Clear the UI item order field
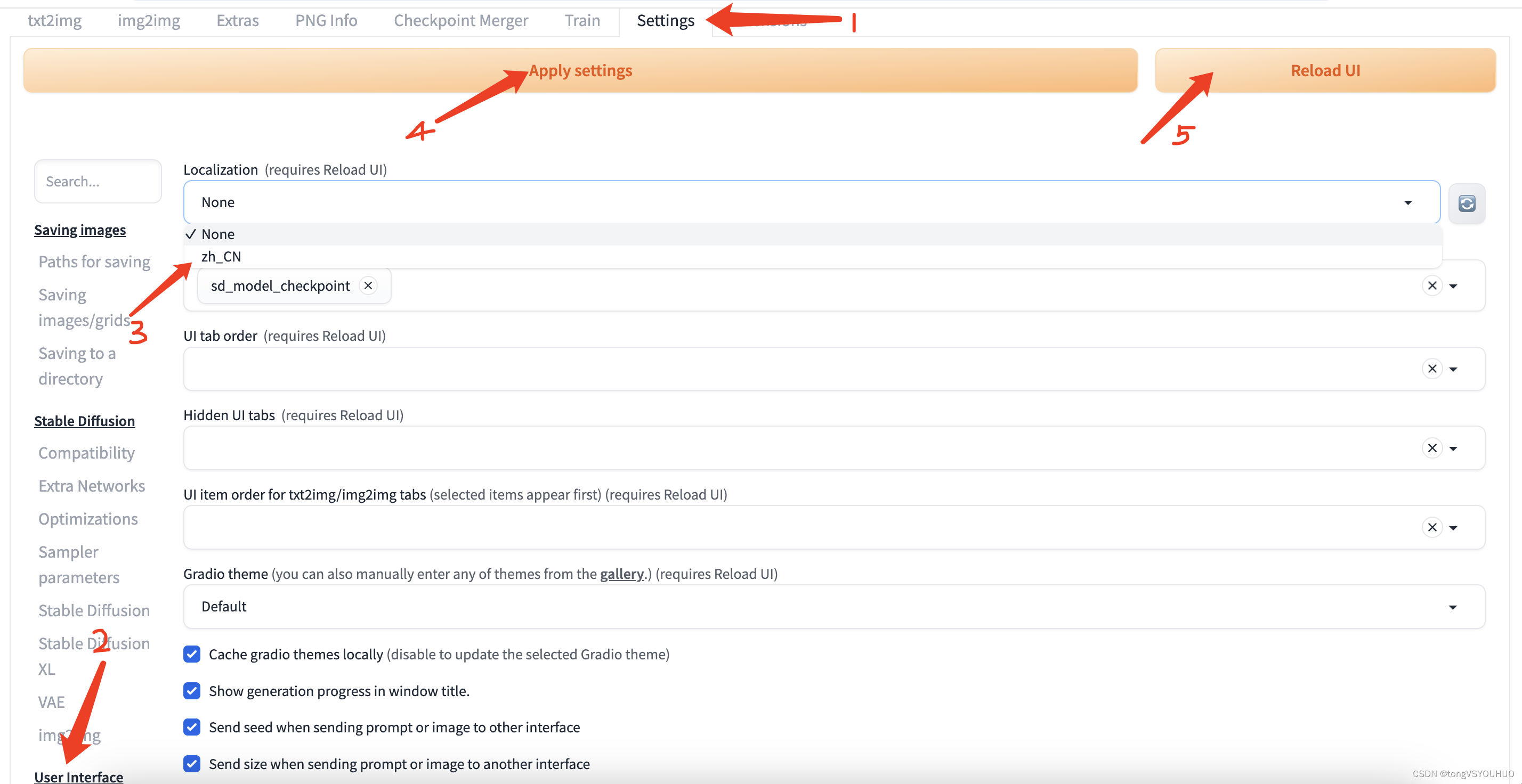This screenshot has width=1522, height=784. click(1431, 527)
